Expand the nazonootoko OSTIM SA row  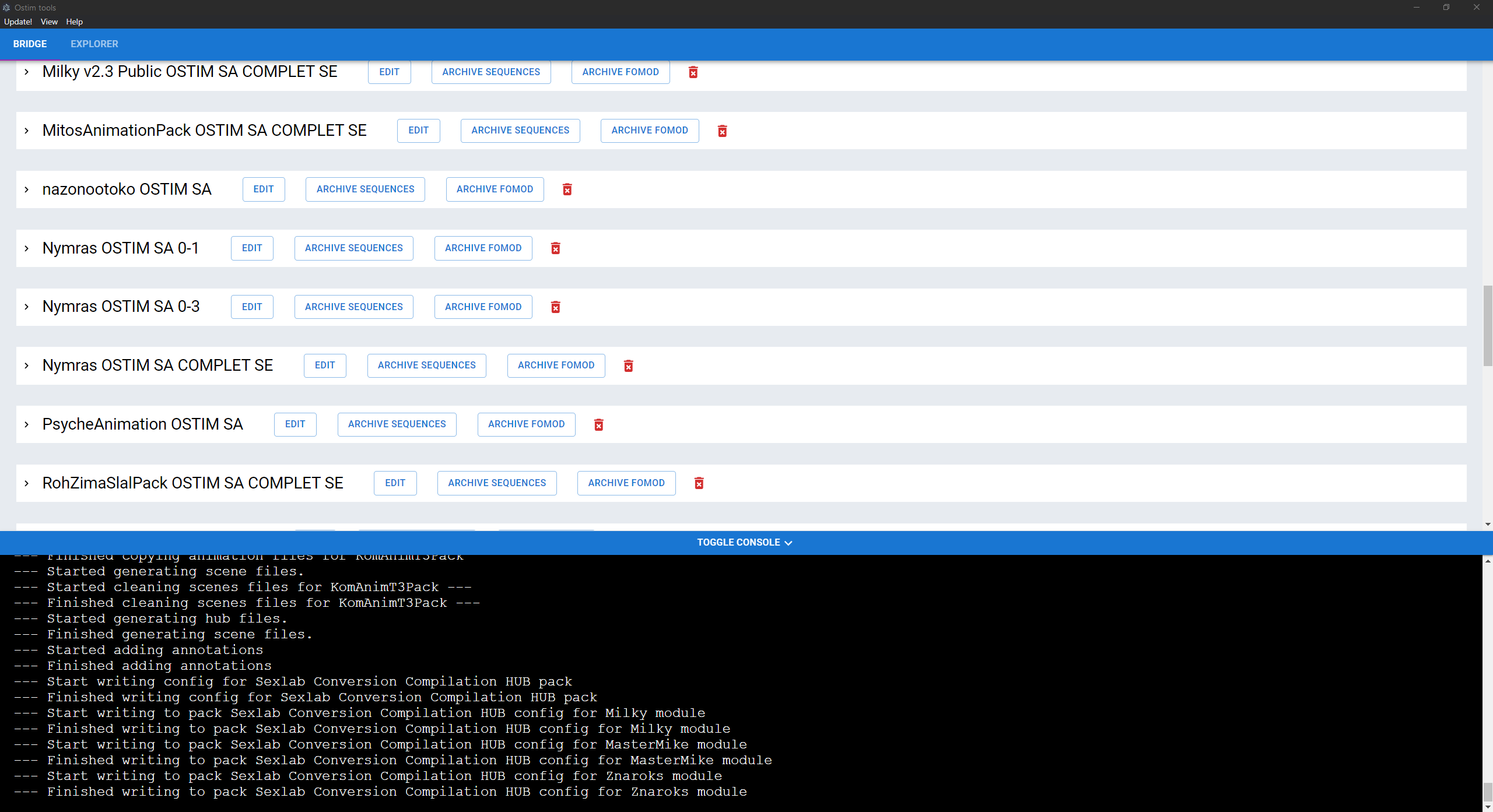coord(27,189)
